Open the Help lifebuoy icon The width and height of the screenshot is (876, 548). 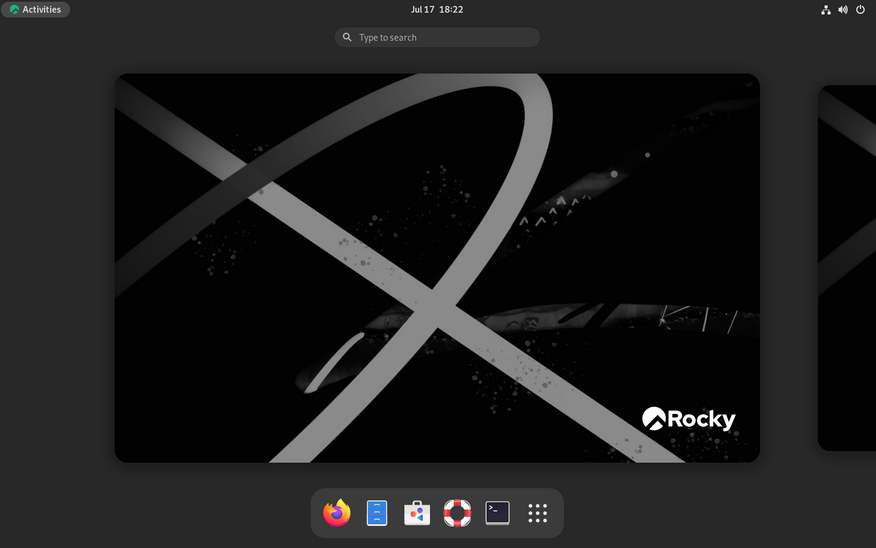tap(457, 513)
